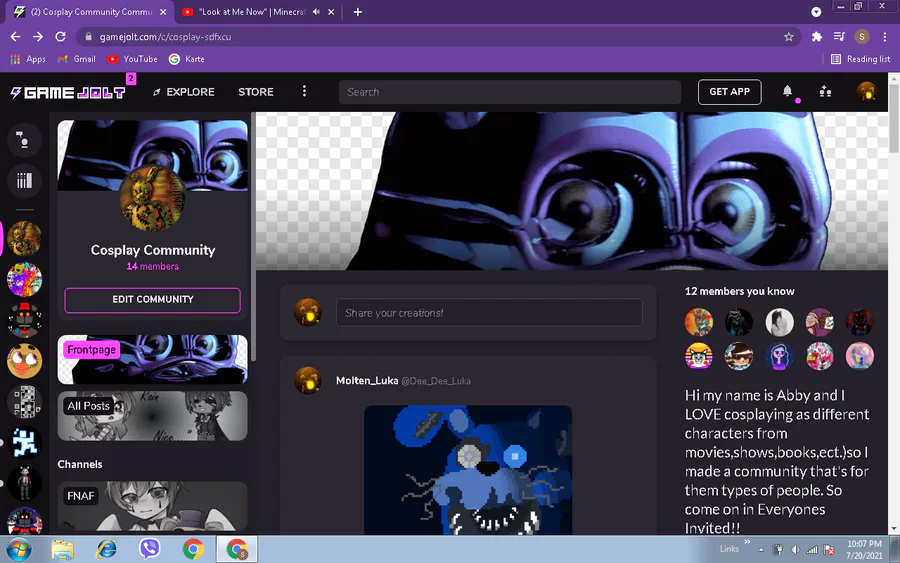The height and width of the screenshot is (563, 900).
Task: Open the Gmail bookmark
Action: 76,59
